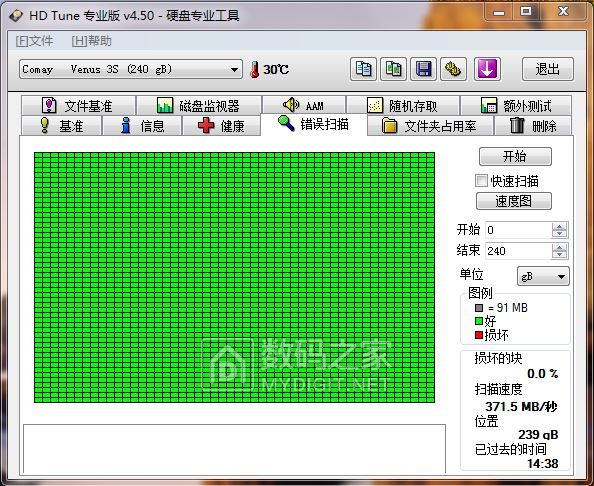Switch to the 删除 tab
Viewport: 594px width, 486px height.
click(x=533, y=125)
